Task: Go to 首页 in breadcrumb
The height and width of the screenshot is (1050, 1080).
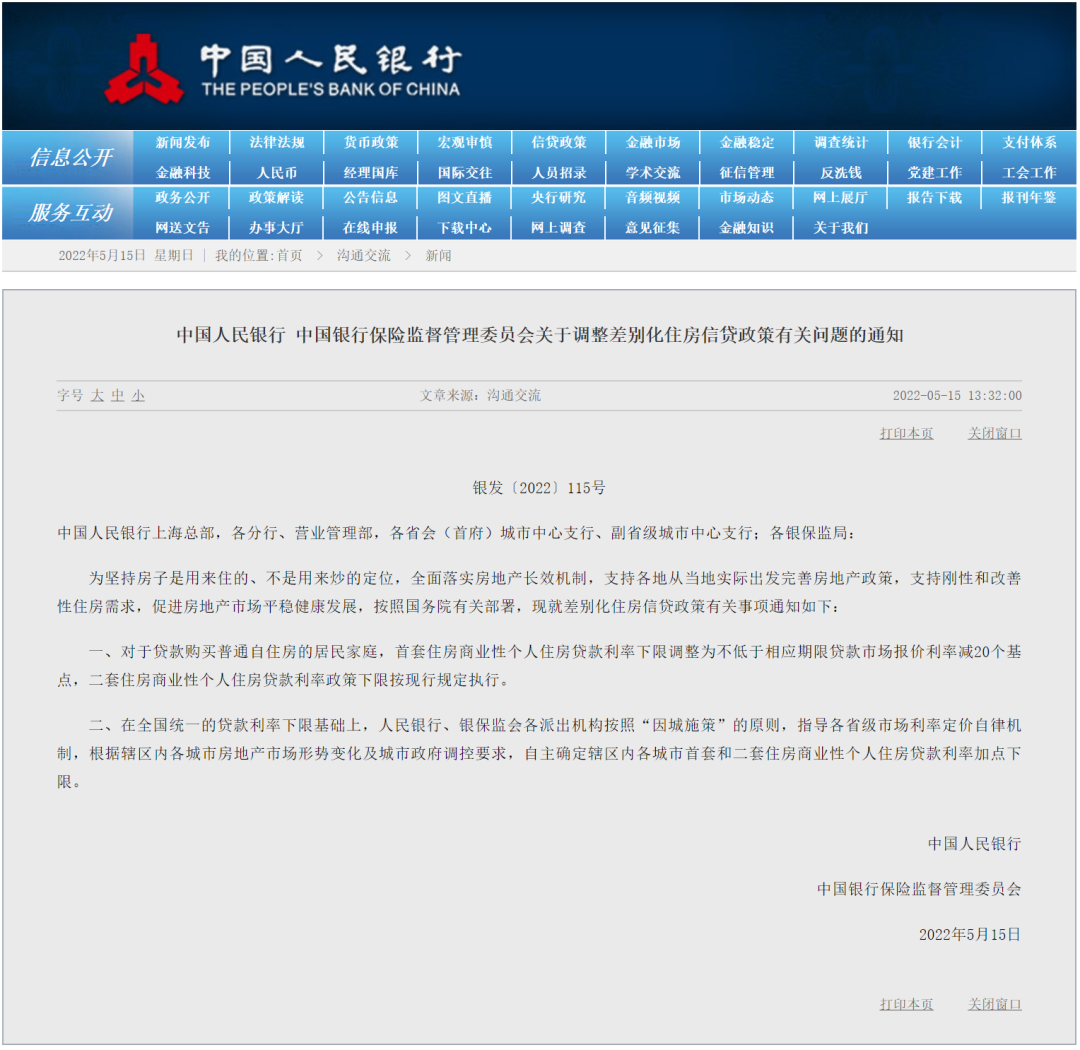Action: pos(289,256)
